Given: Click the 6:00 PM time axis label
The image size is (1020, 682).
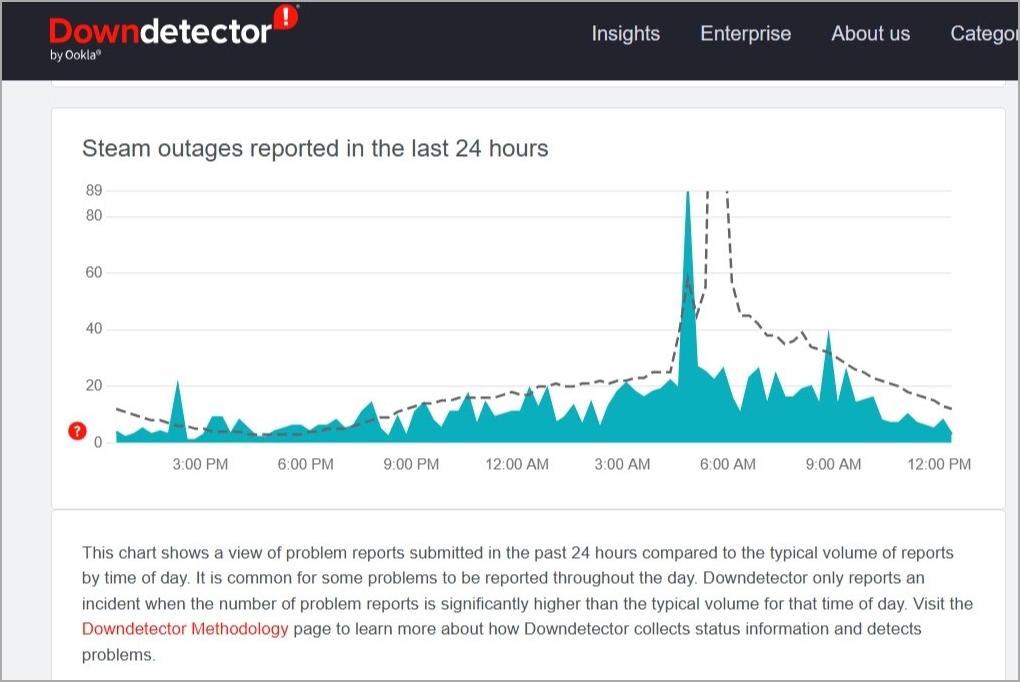Looking at the screenshot, I should 305,464.
